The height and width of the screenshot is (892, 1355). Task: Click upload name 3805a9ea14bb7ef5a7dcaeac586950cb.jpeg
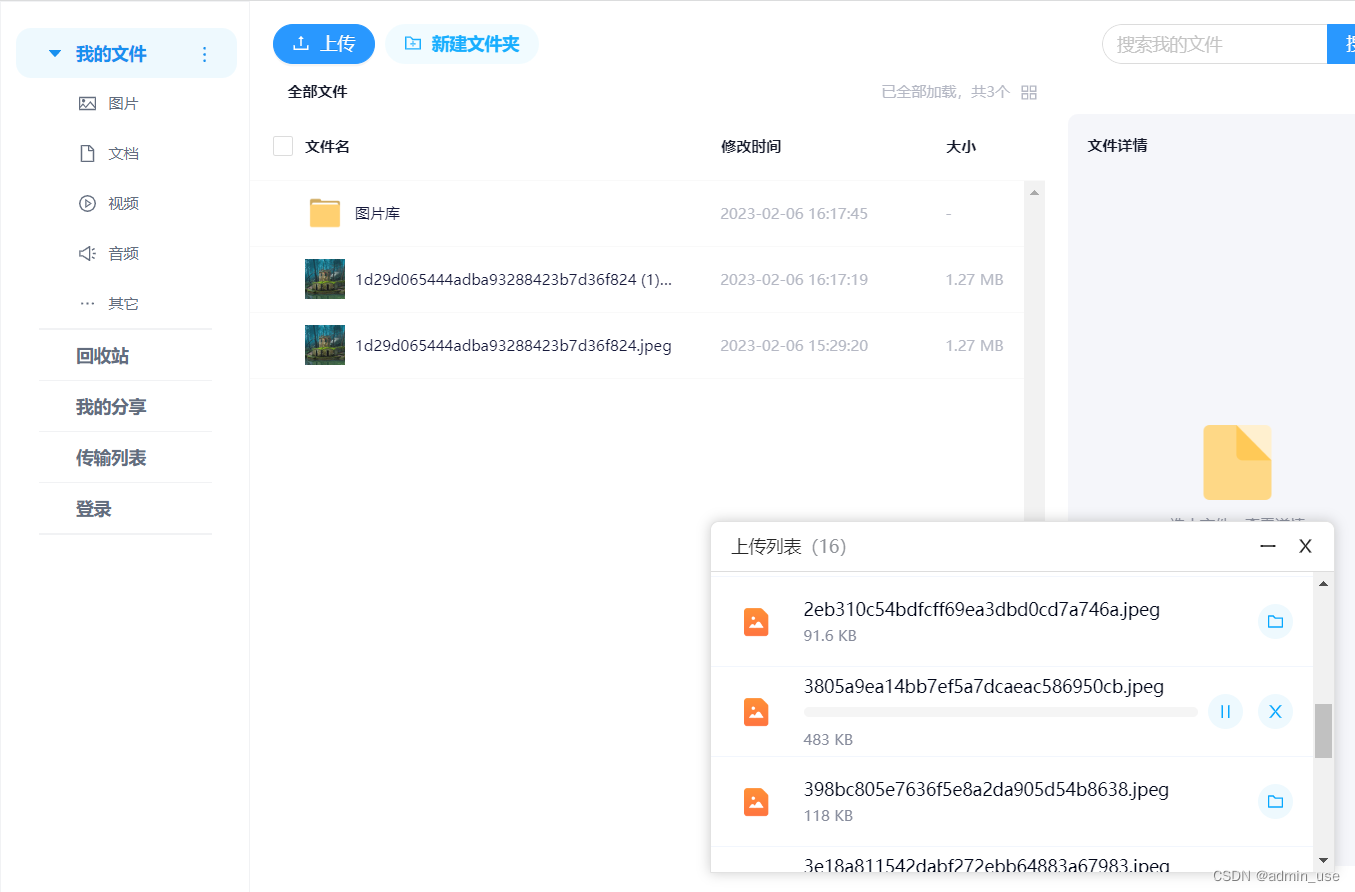pyautogui.click(x=984, y=687)
